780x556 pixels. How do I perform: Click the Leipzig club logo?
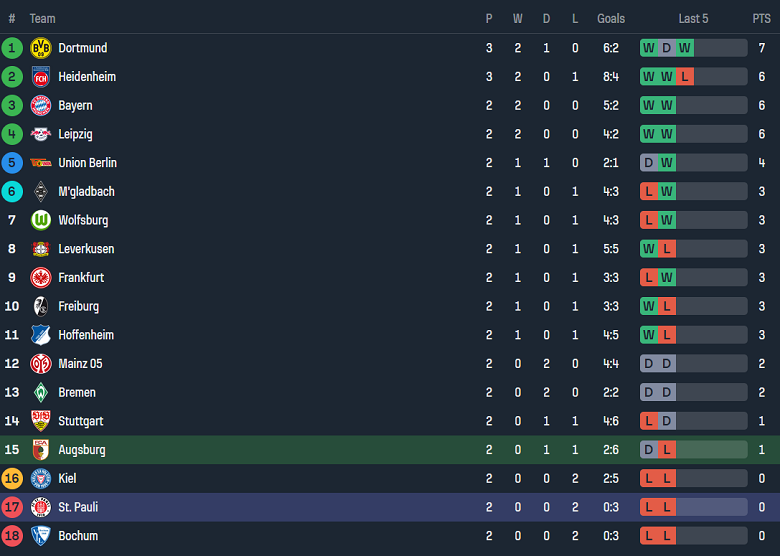(x=41, y=134)
